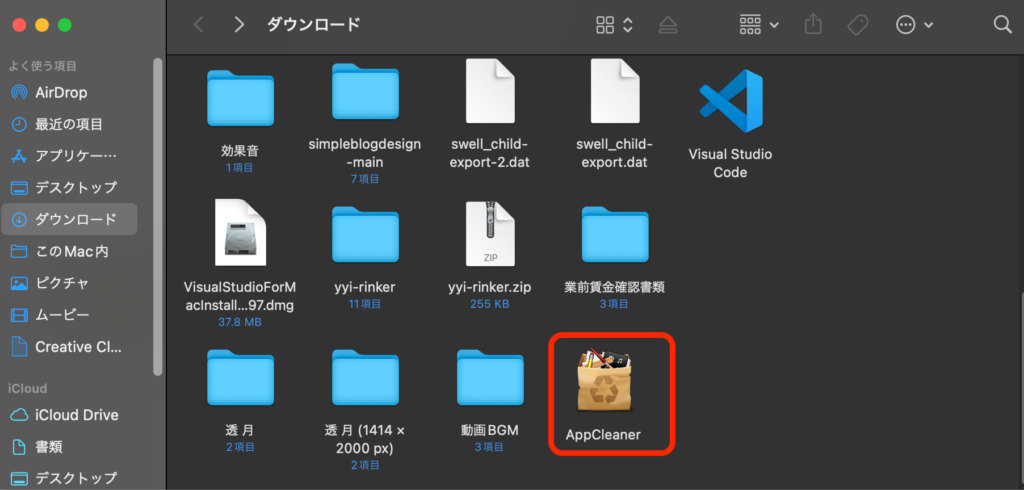
Task: Expand the group-by options dropdown
Action: (759, 25)
